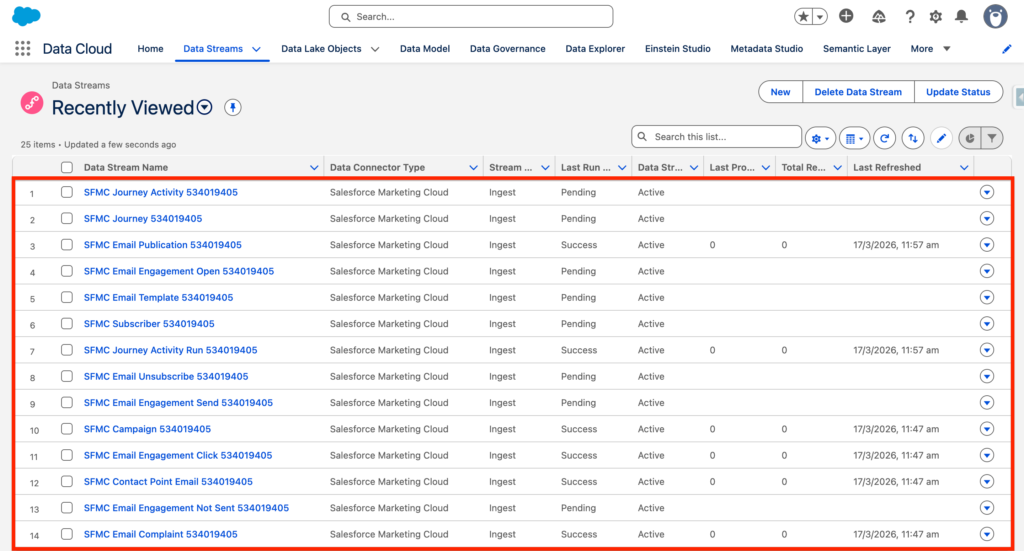Click the global create plus icon
This screenshot has width=1024, height=551.
click(846, 16)
